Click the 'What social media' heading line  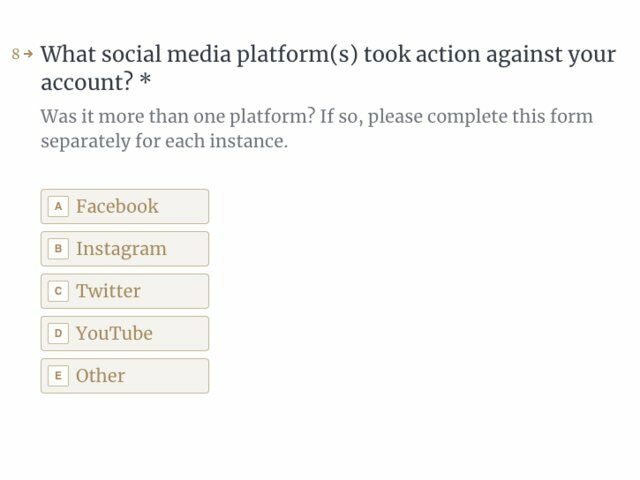pyautogui.click(x=328, y=55)
